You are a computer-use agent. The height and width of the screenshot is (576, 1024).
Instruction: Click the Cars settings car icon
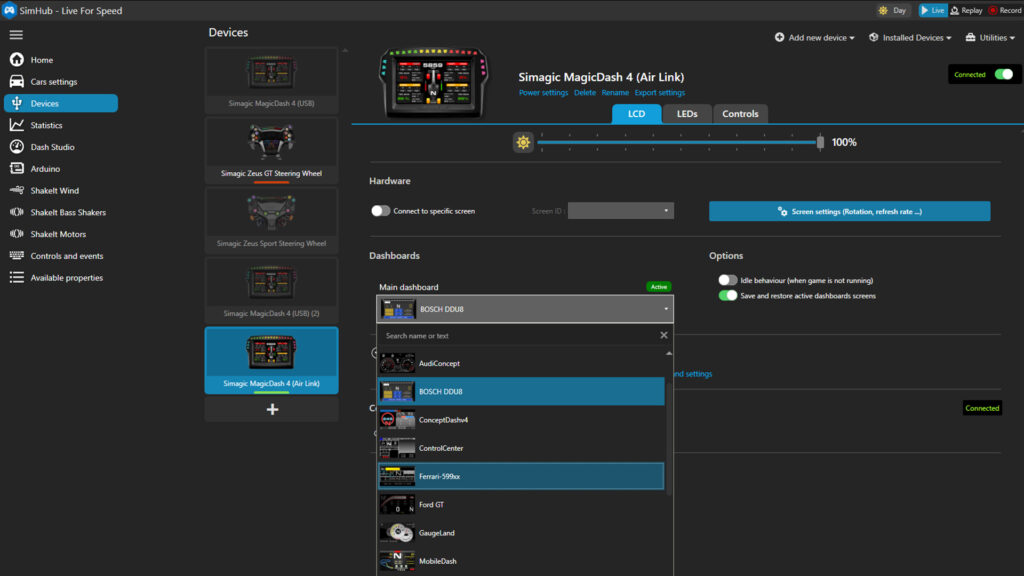pyautogui.click(x=16, y=82)
